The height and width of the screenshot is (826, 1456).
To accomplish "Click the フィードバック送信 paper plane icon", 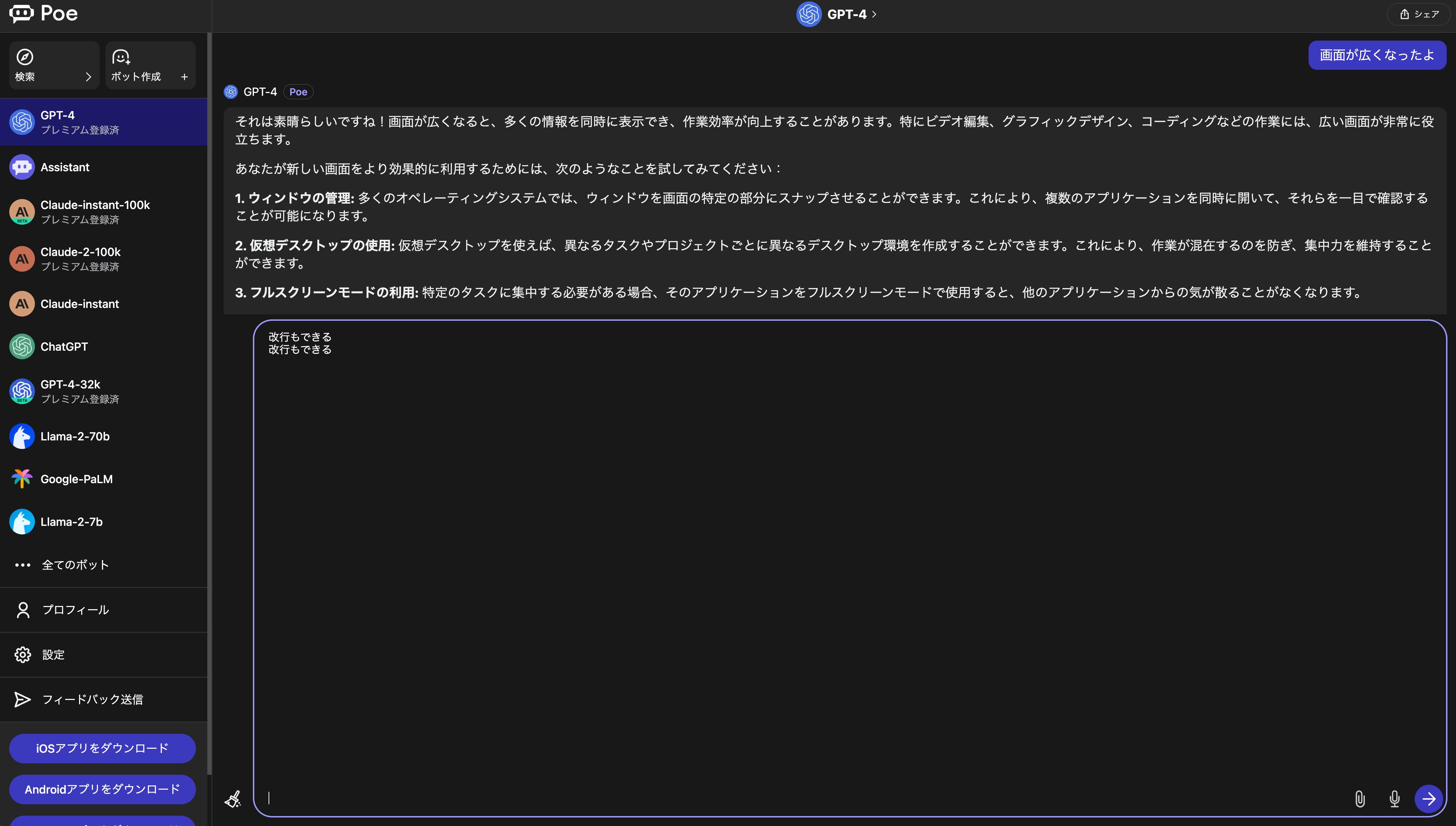I will point(23,700).
